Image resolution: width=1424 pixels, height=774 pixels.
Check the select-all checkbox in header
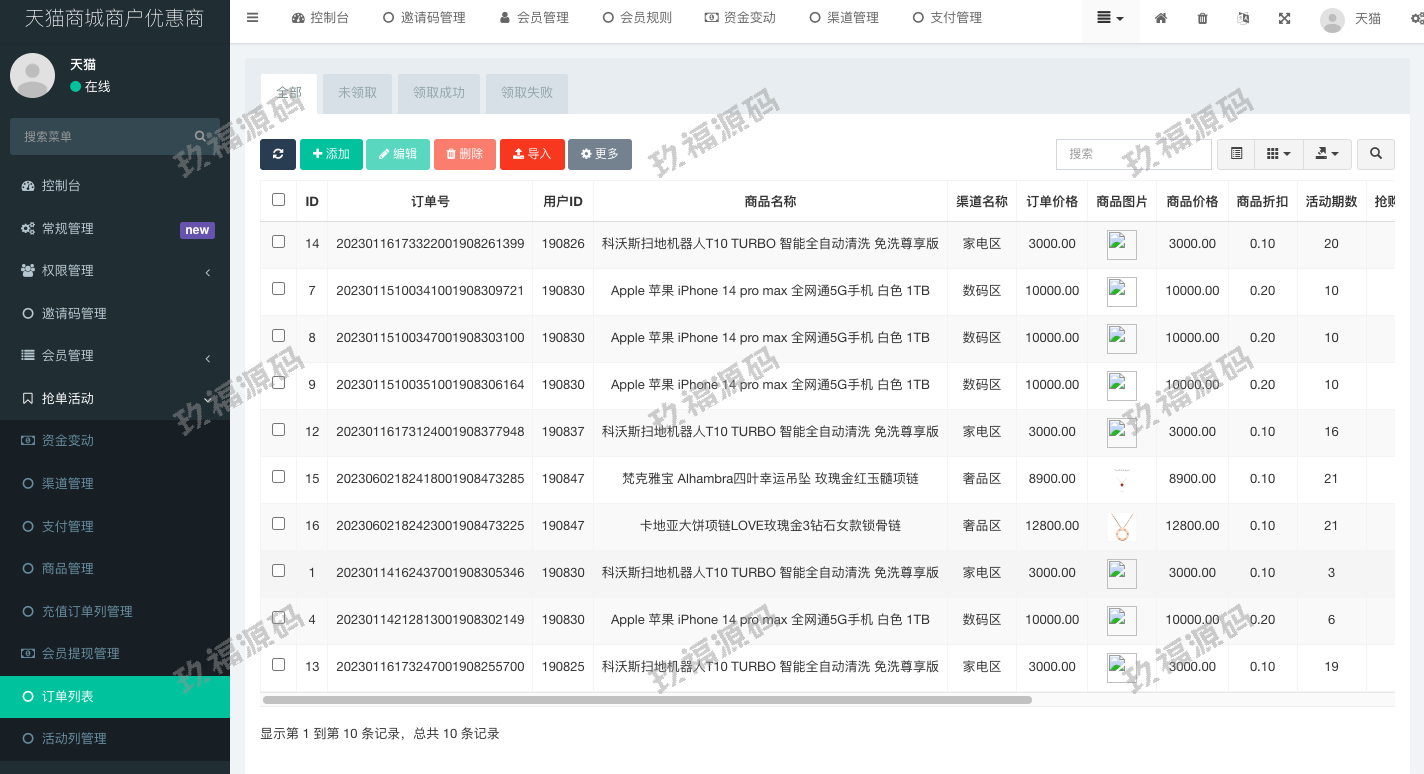[x=278, y=200]
